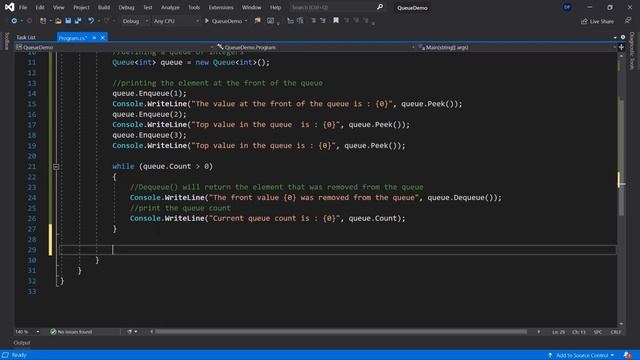Expand the QueueDemo startup target dropdown arrow
Viewport: 640px width, 360px height.
click(246, 21)
